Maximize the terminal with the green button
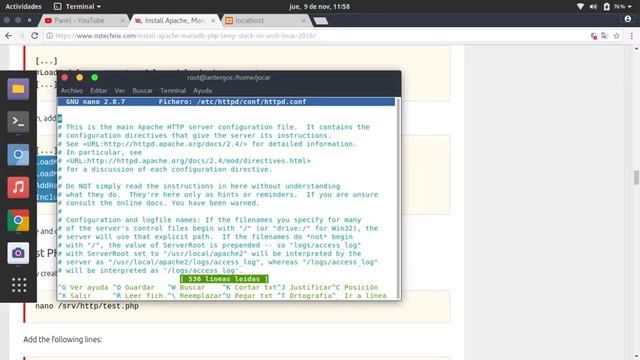The image size is (640, 360). tap(95, 77)
